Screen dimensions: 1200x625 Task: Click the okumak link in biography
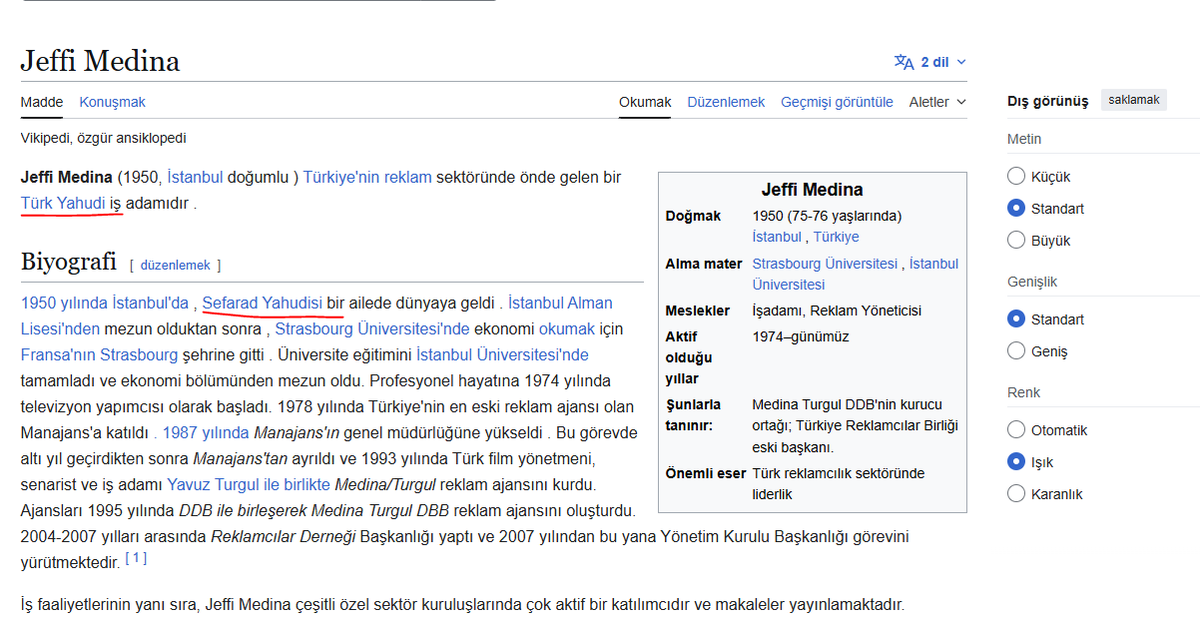567,329
